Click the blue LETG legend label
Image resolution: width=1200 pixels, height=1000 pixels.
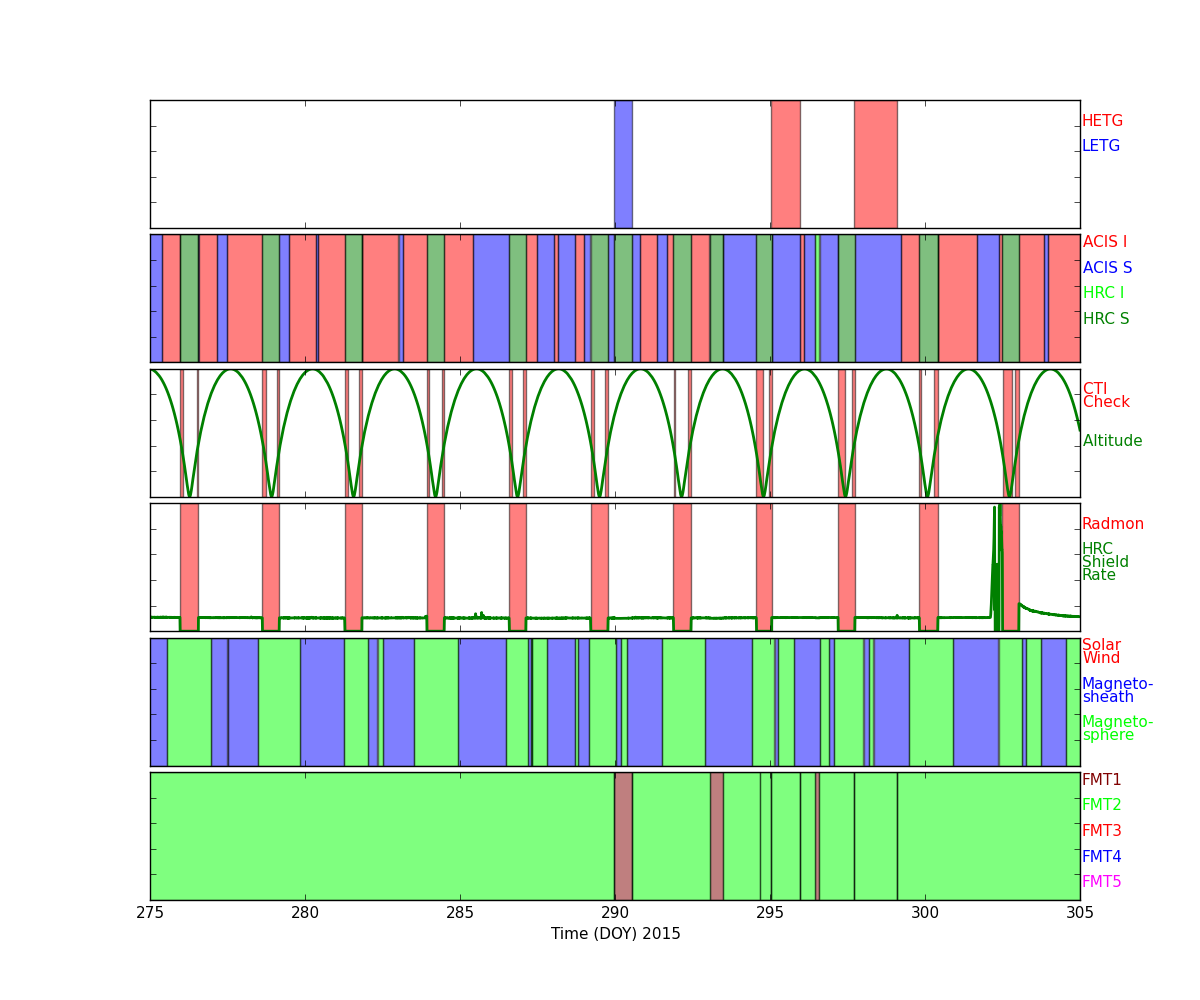1100,146
